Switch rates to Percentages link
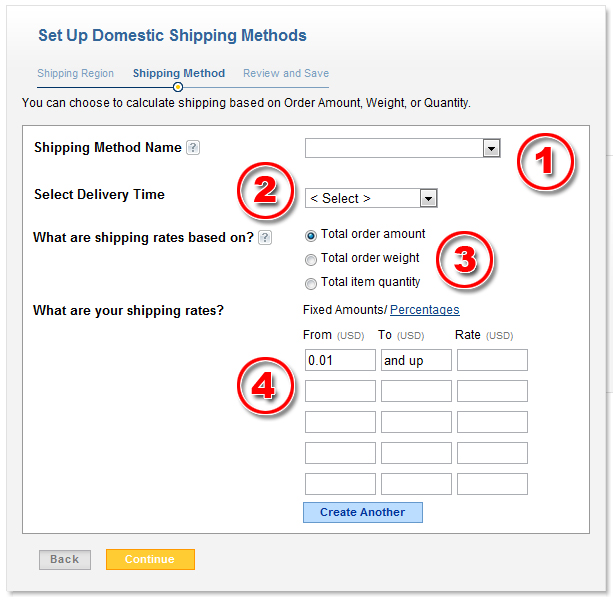The width and height of the screenshot is (613, 600). tap(425, 310)
